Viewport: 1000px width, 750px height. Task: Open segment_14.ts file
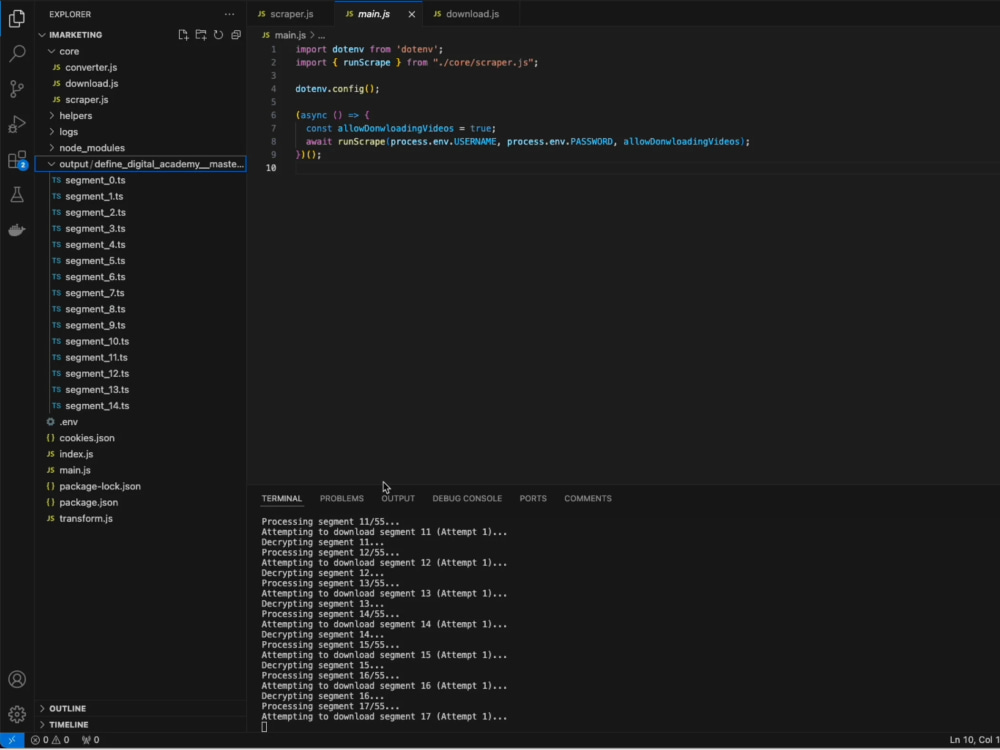pos(140,406)
